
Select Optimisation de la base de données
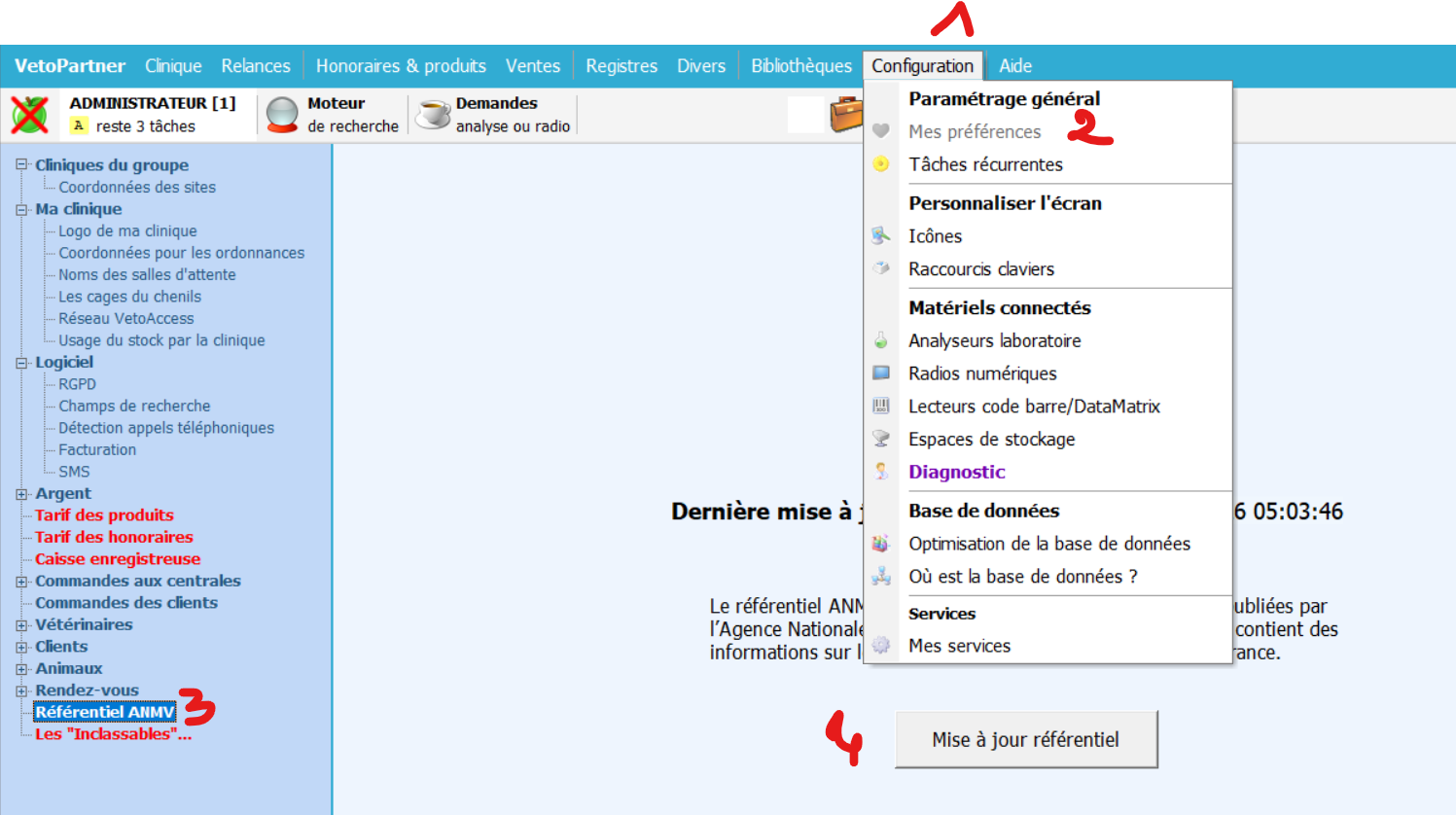coord(1048,544)
